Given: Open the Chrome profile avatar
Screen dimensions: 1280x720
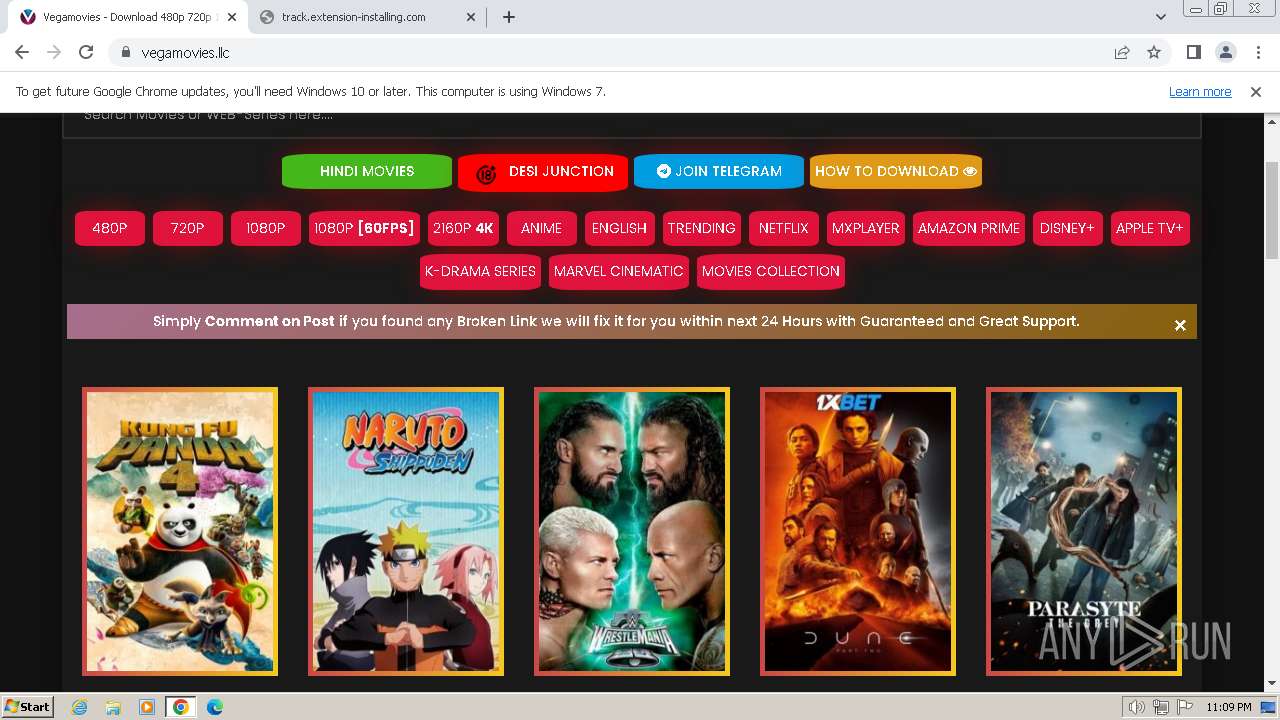Looking at the screenshot, I should [1225, 52].
